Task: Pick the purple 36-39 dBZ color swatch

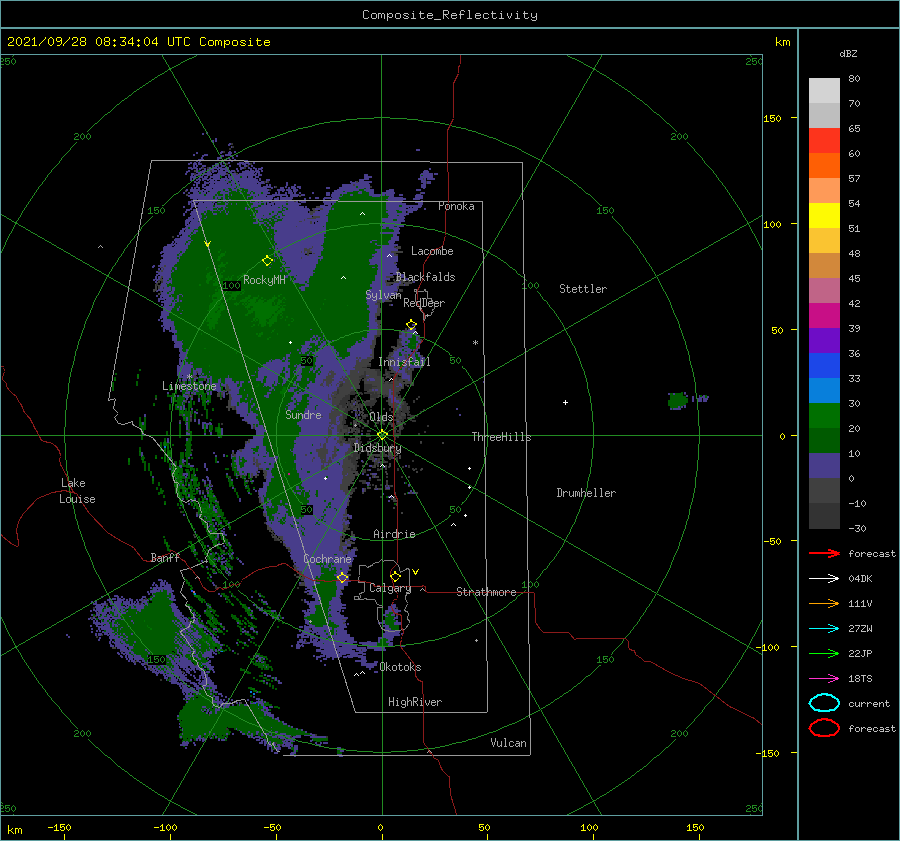Action: [824, 340]
